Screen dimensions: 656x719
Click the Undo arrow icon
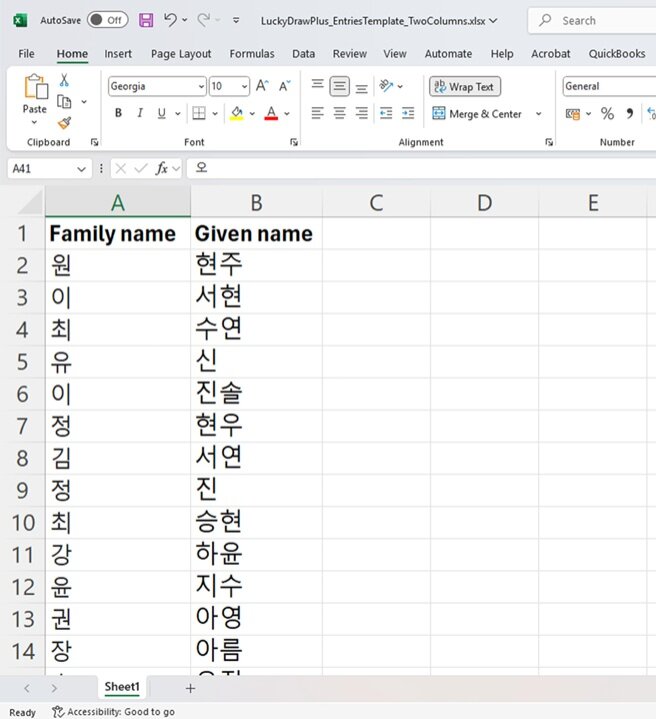click(171, 20)
